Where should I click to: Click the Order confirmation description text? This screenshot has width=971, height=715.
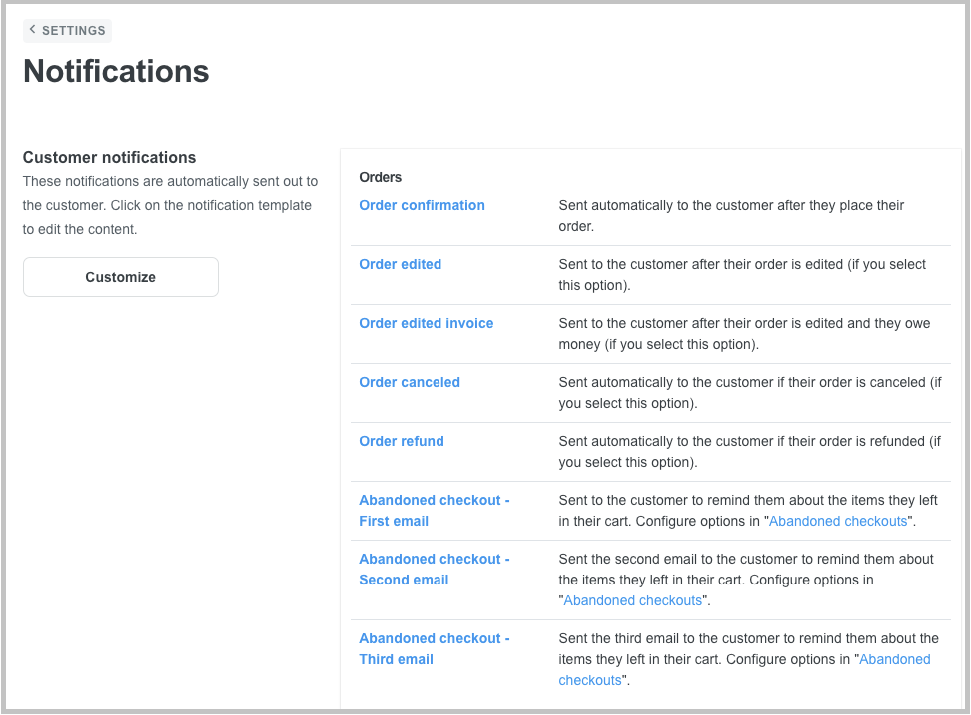[731, 215]
